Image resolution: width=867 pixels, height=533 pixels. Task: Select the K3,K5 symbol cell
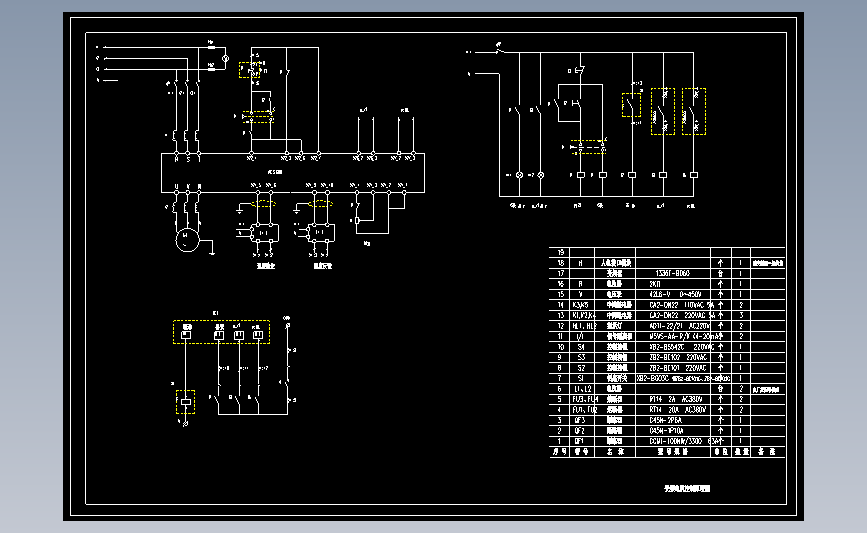tap(581, 305)
